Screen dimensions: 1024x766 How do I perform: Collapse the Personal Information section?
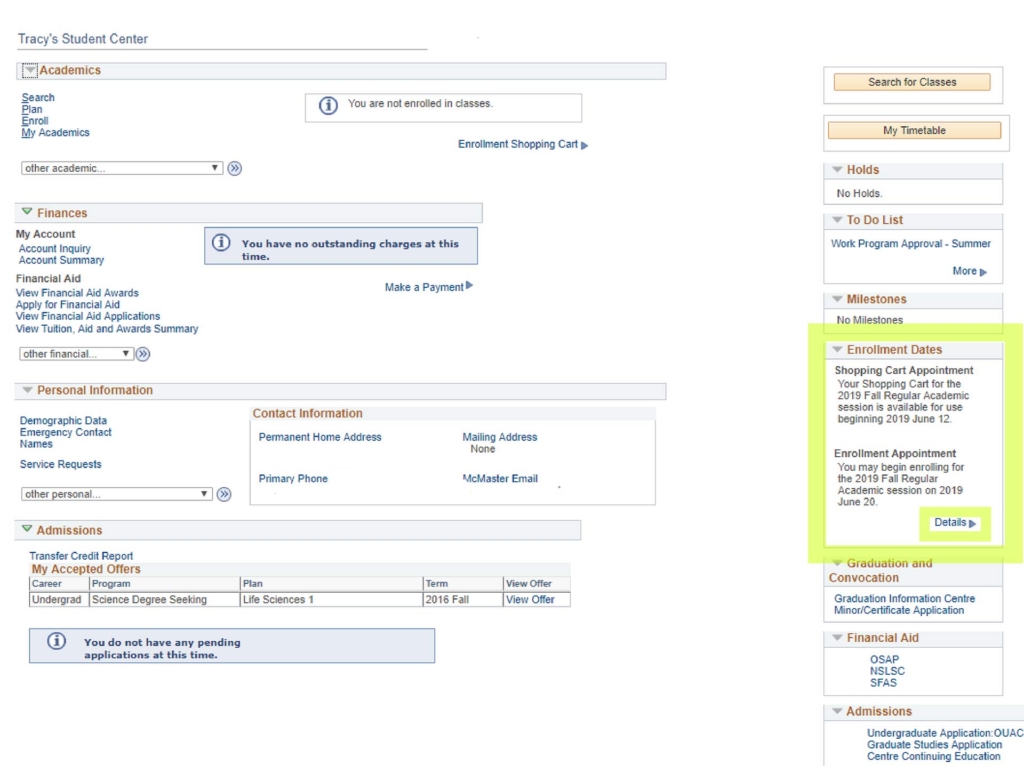tap(27, 391)
